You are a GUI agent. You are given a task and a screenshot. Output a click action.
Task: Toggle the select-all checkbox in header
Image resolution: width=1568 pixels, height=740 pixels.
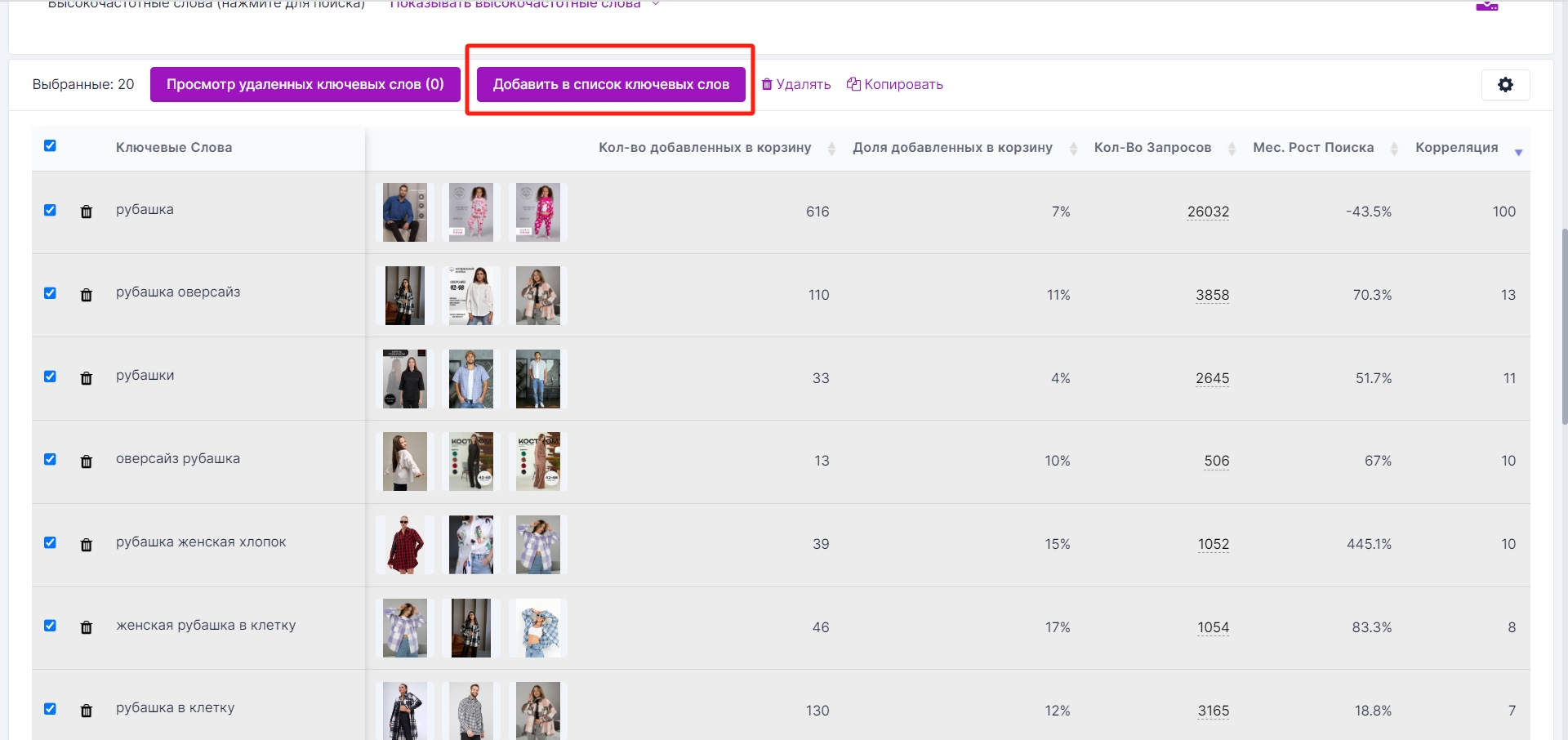(51, 146)
